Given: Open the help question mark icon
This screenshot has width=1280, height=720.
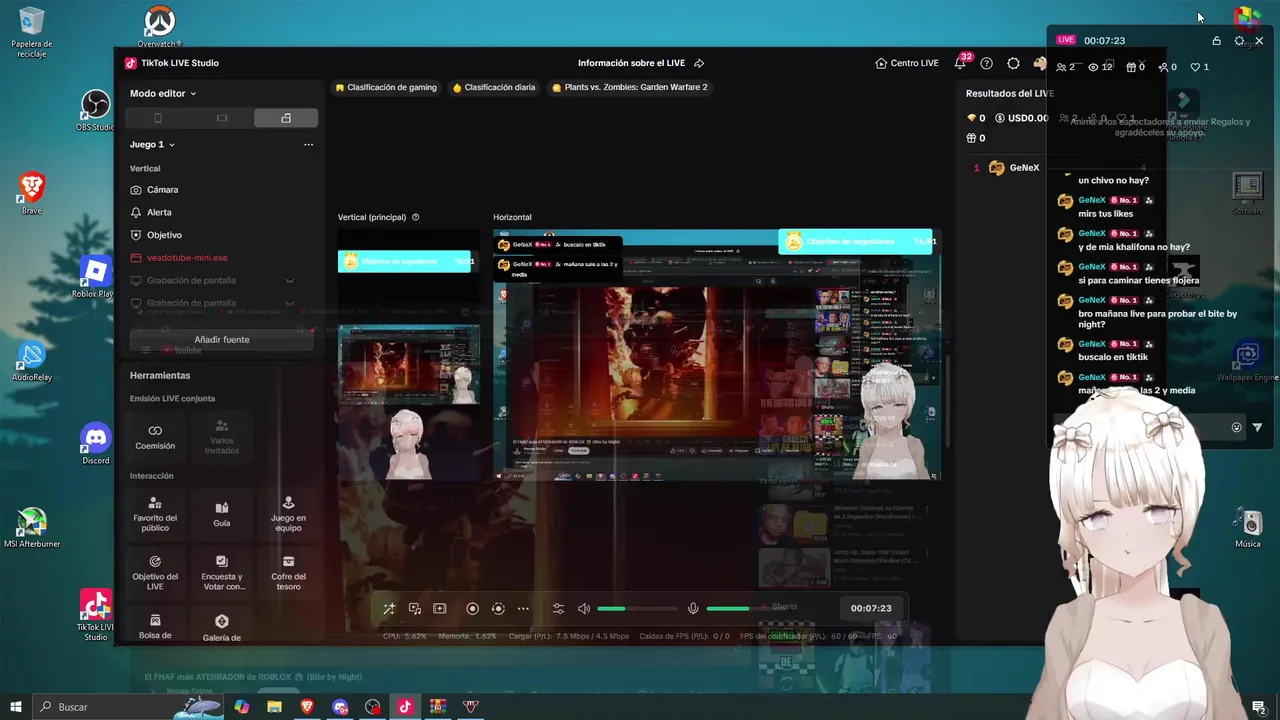Looking at the screenshot, I should tap(987, 63).
